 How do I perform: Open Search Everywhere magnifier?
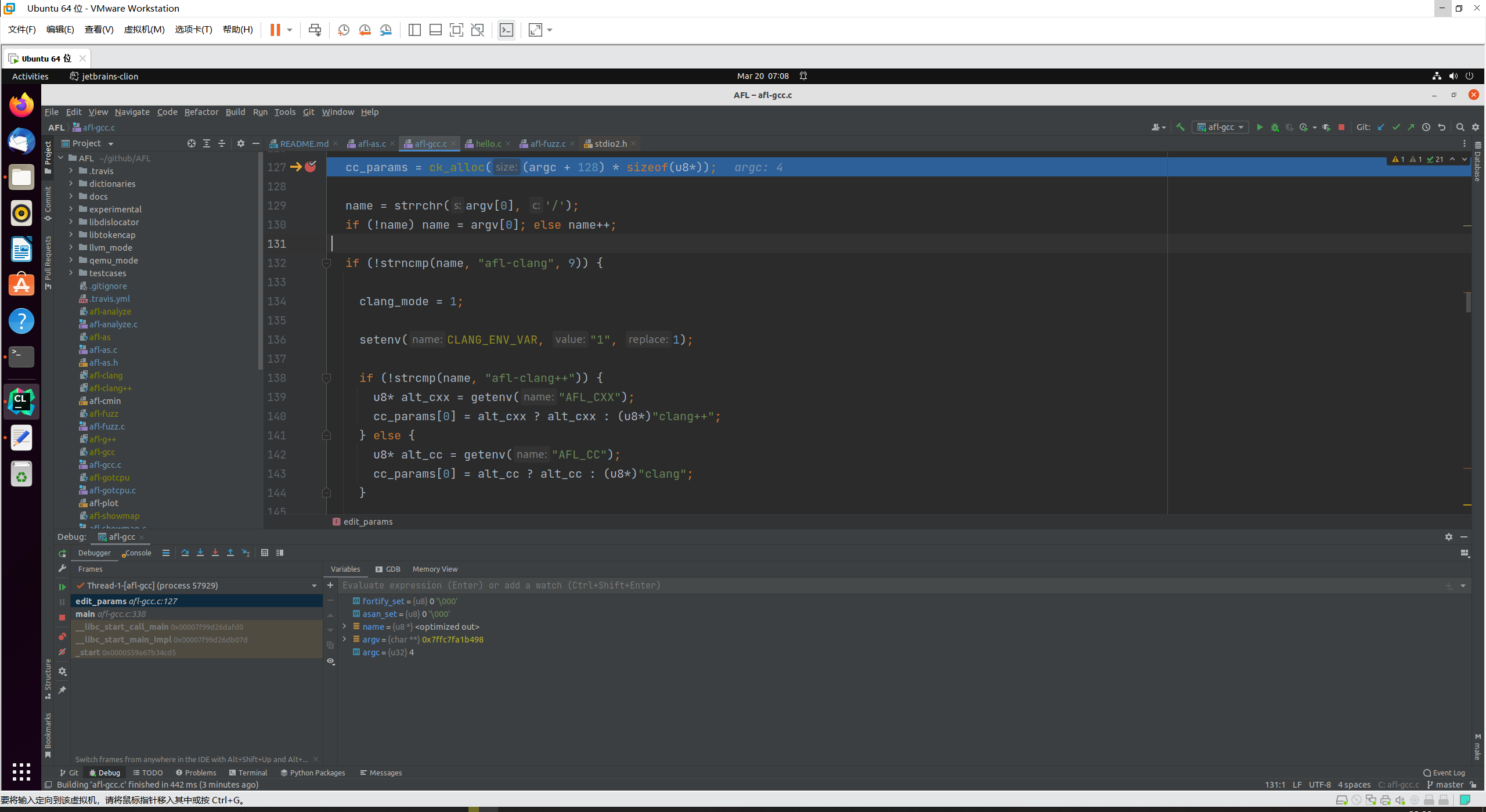point(1460,127)
